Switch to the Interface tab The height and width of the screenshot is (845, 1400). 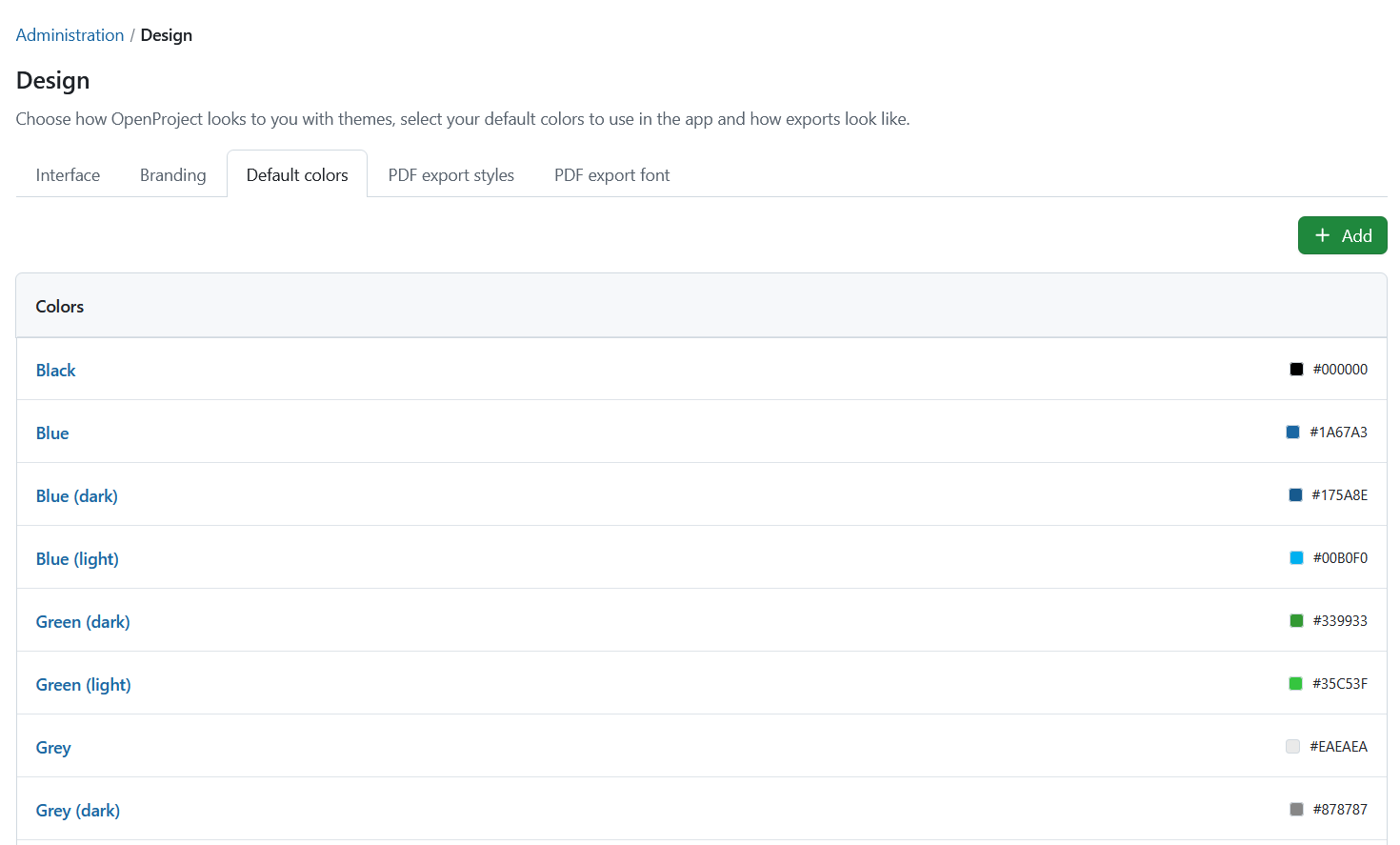click(x=68, y=175)
